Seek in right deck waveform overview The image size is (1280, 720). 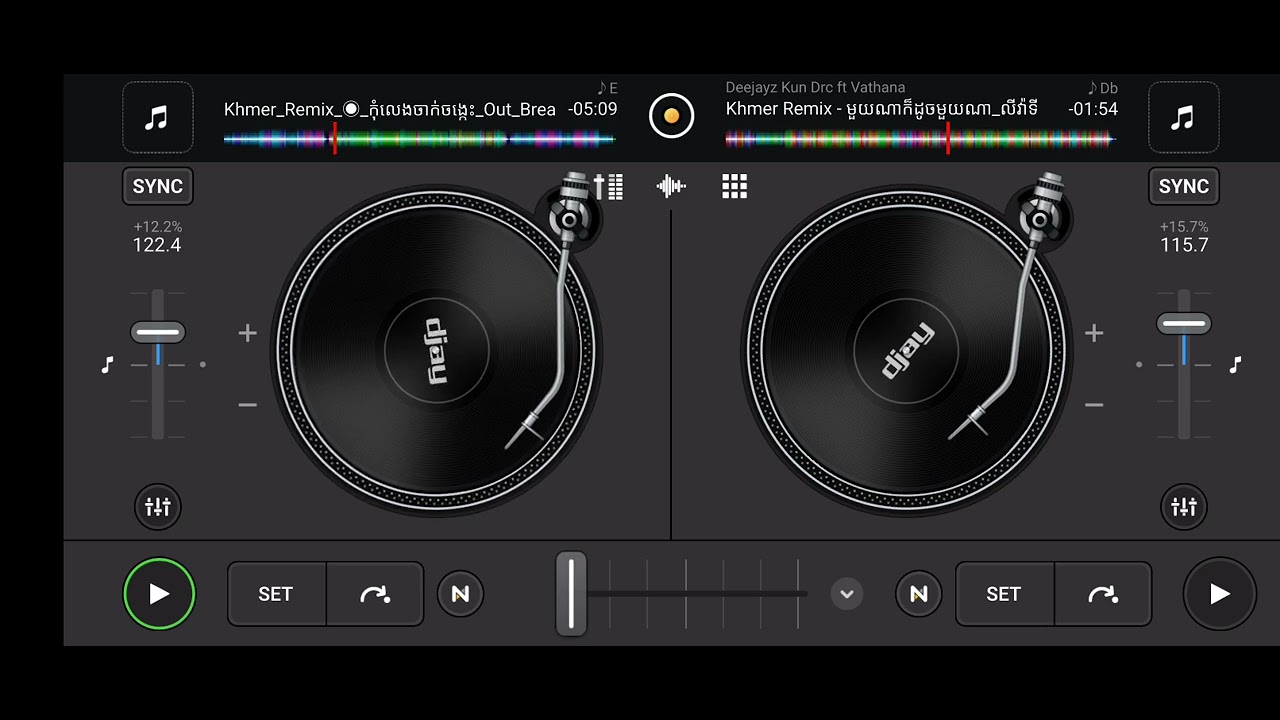tap(920, 140)
